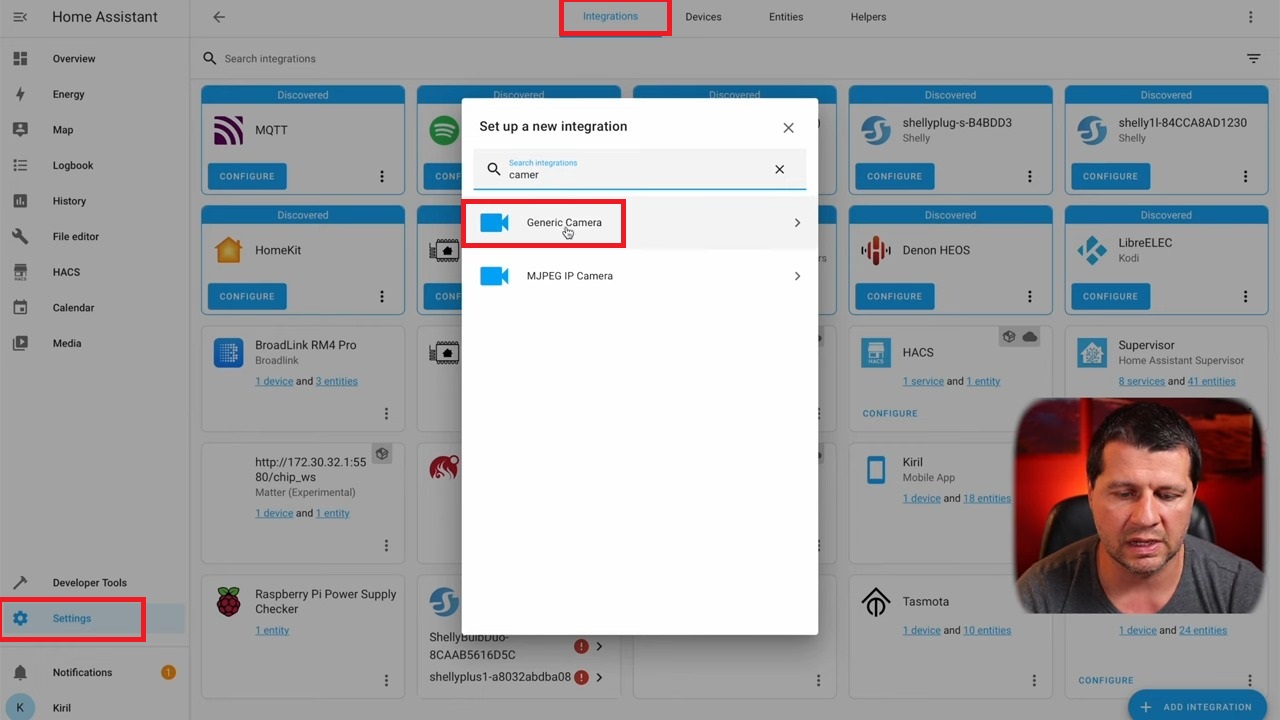The width and height of the screenshot is (1280, 720).
Task: Open Matter card three-dot menu
Action: pyautogui.click(x=387, y=545)
